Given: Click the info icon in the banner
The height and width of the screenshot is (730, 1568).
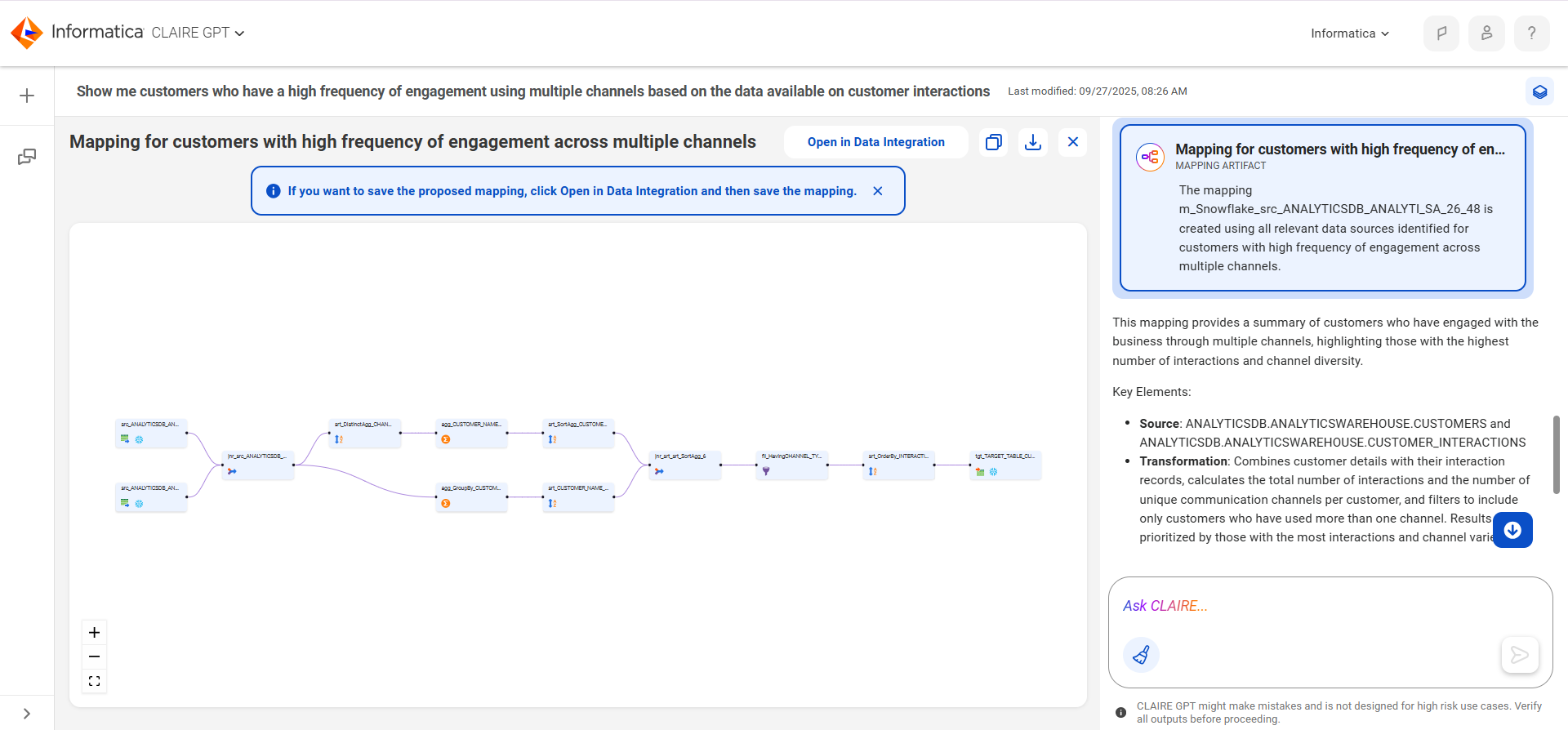Looking at the screenshot, I should (x=274, y=191).
